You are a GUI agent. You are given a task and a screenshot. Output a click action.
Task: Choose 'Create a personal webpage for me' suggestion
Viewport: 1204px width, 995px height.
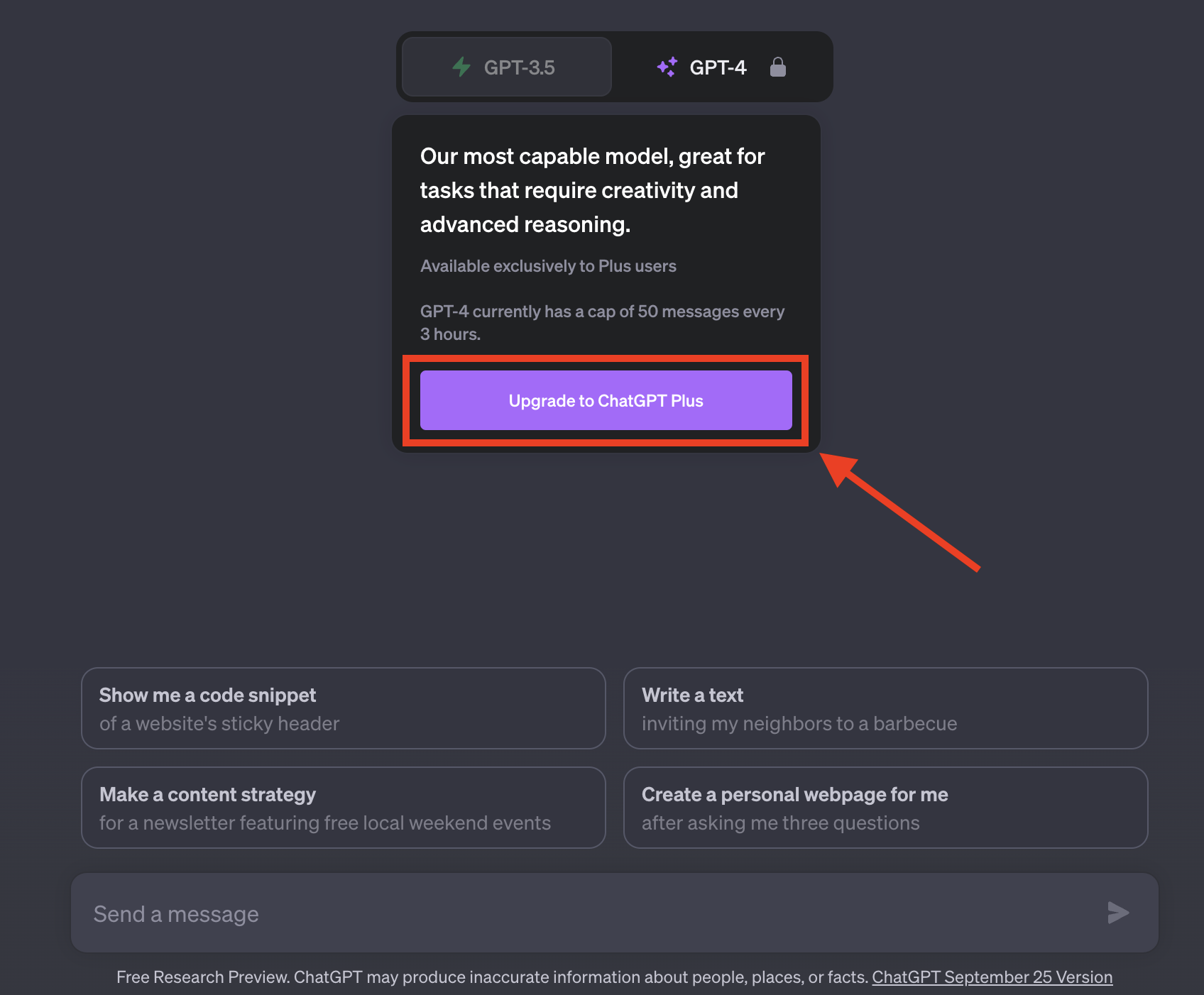tap(885, 808)
